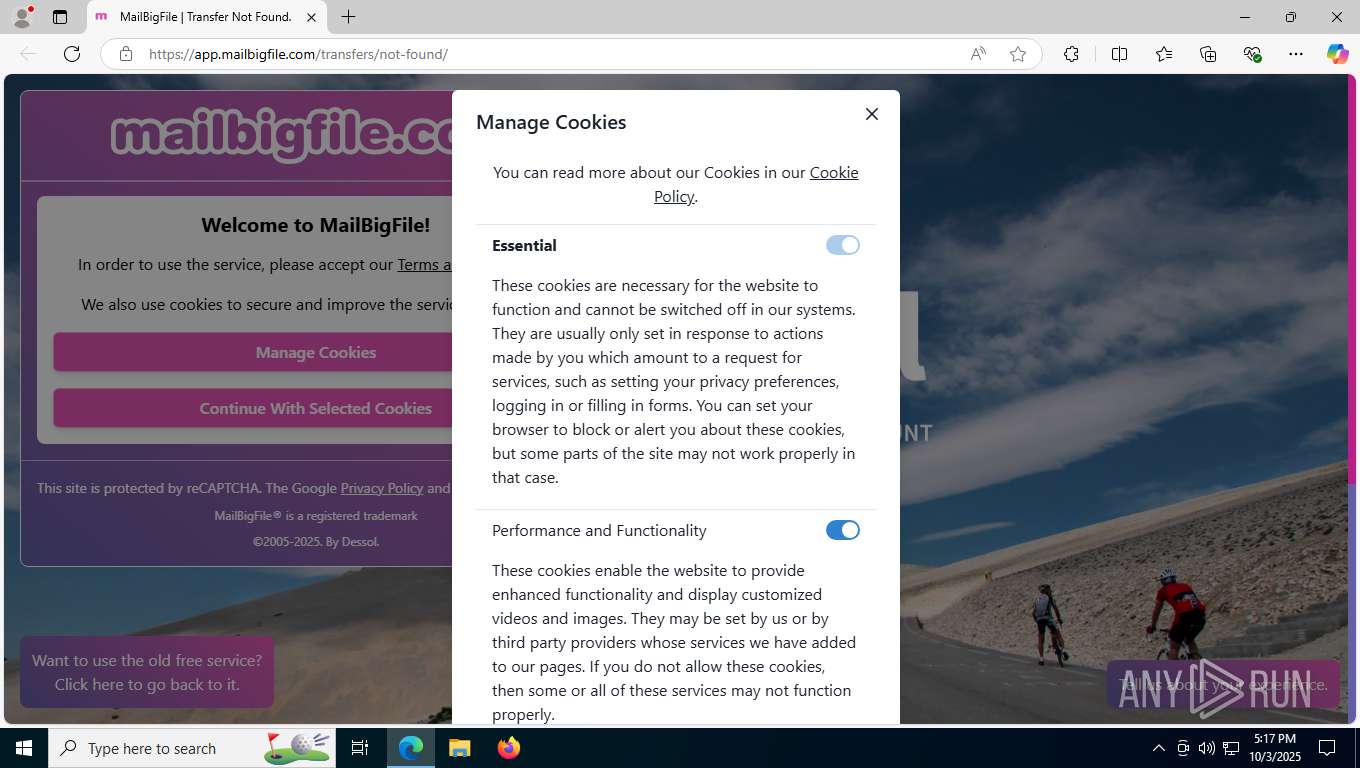The image size is (1360, 768).
Task: Open the reCAPTCHA Privacy Policy link
Action: tap(382, 488)
